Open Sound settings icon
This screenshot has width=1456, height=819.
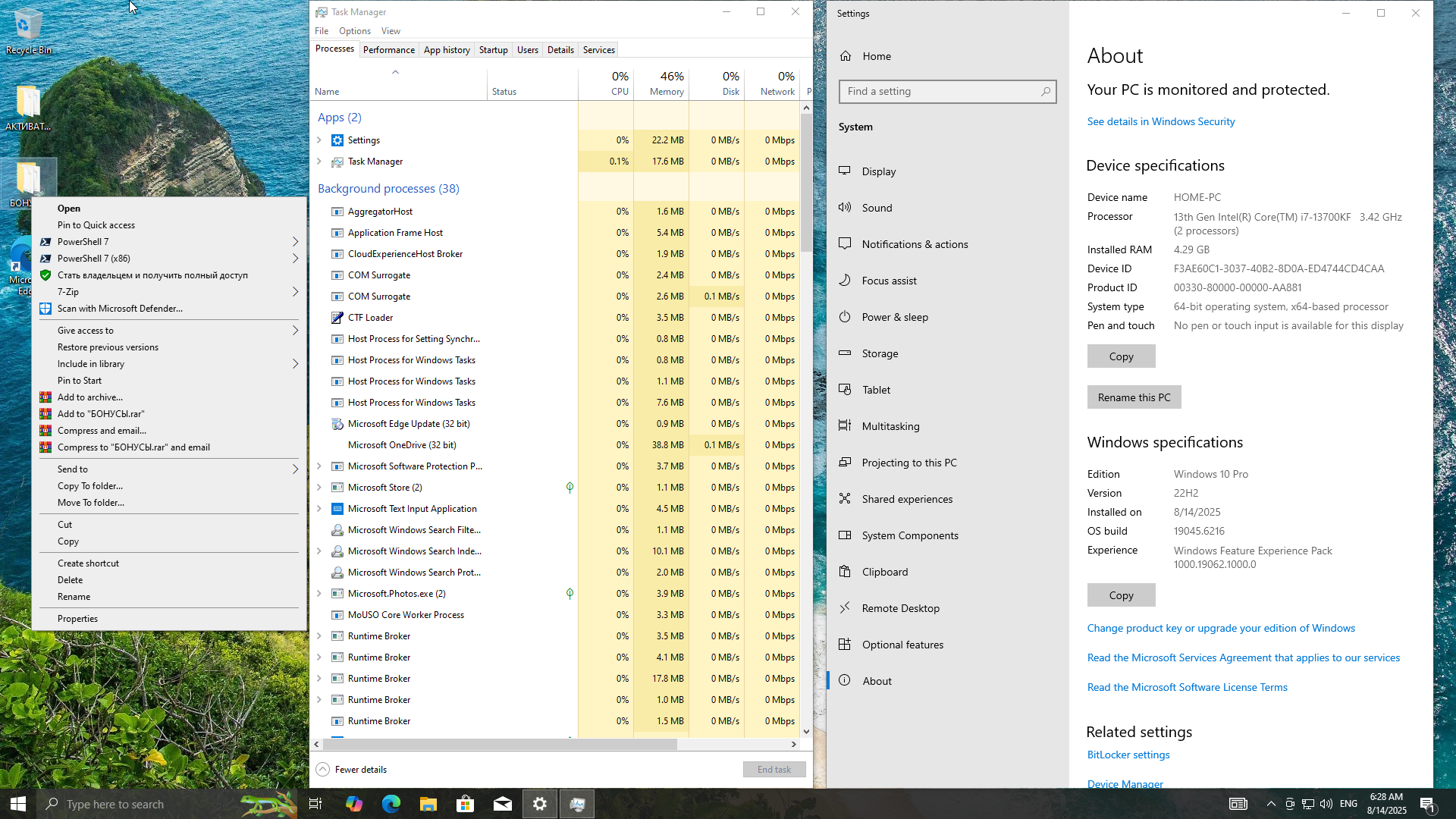(x=845, y=208)
